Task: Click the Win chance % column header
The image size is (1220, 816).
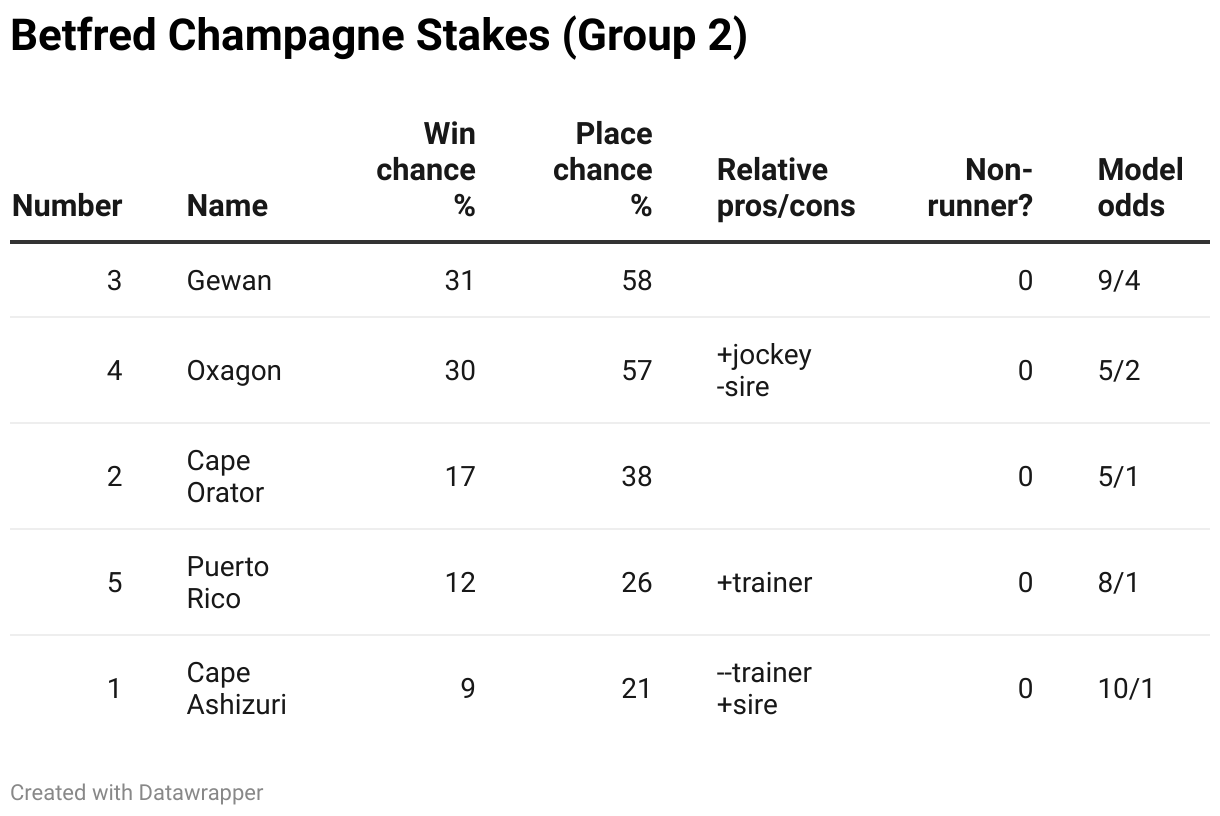Action: coord(426,170)
